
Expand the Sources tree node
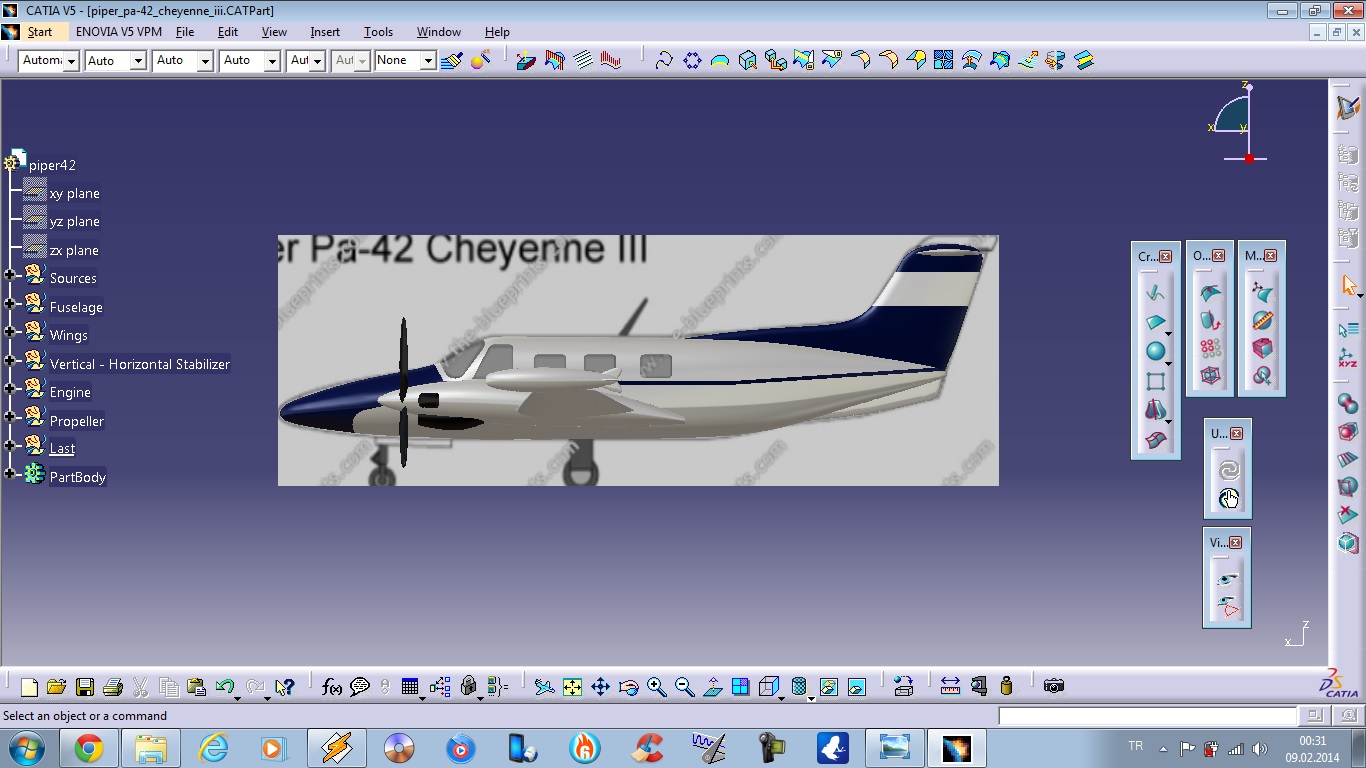(x=10, y=275)
